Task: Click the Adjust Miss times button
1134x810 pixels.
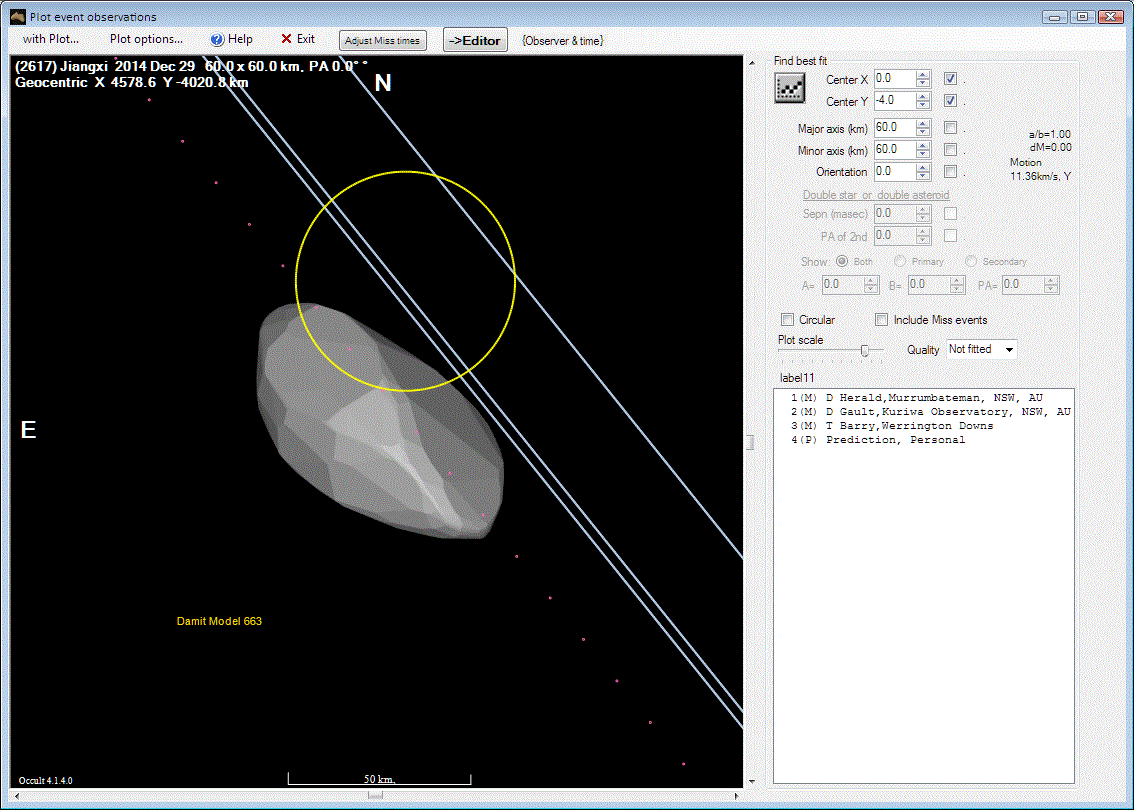Action: pyautogui.click(x=383, y=40)
